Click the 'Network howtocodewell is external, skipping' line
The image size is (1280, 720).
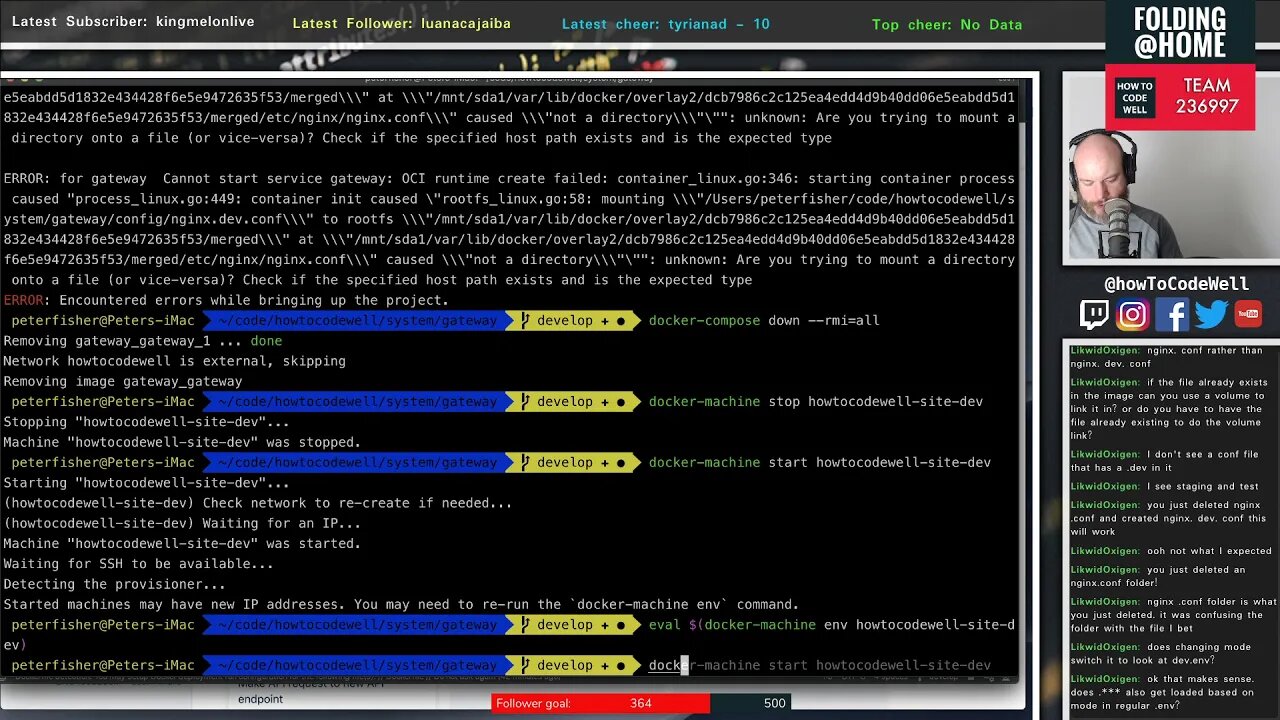pyautogui.click(x=174, y=361)
